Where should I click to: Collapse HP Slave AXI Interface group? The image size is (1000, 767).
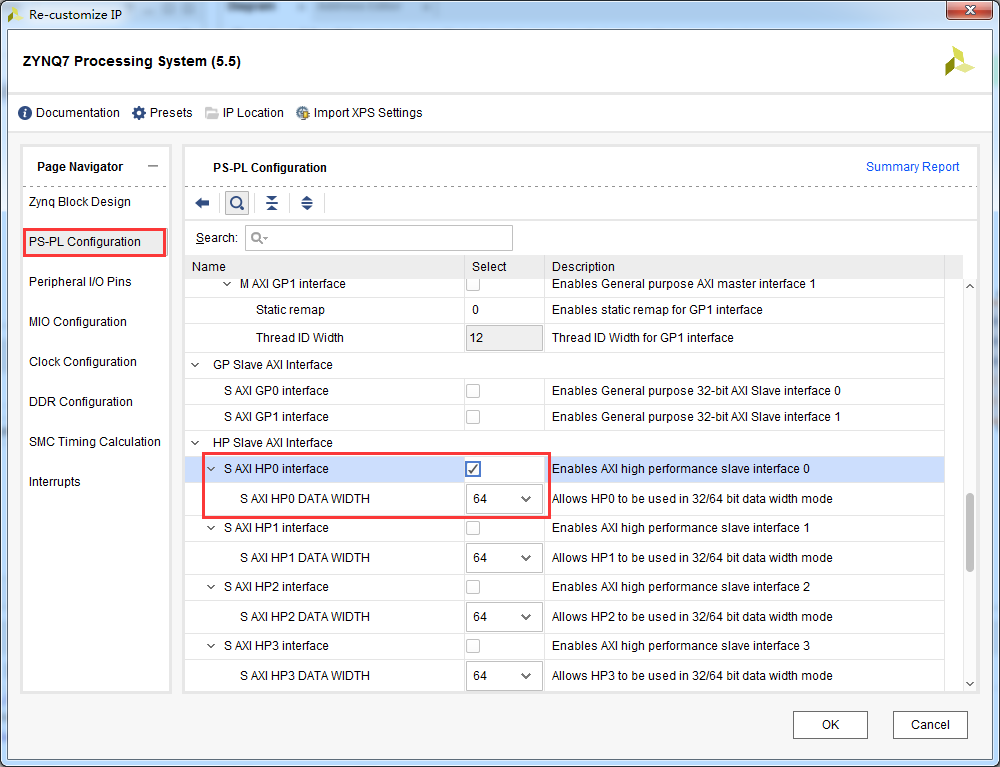click(196, 442)
